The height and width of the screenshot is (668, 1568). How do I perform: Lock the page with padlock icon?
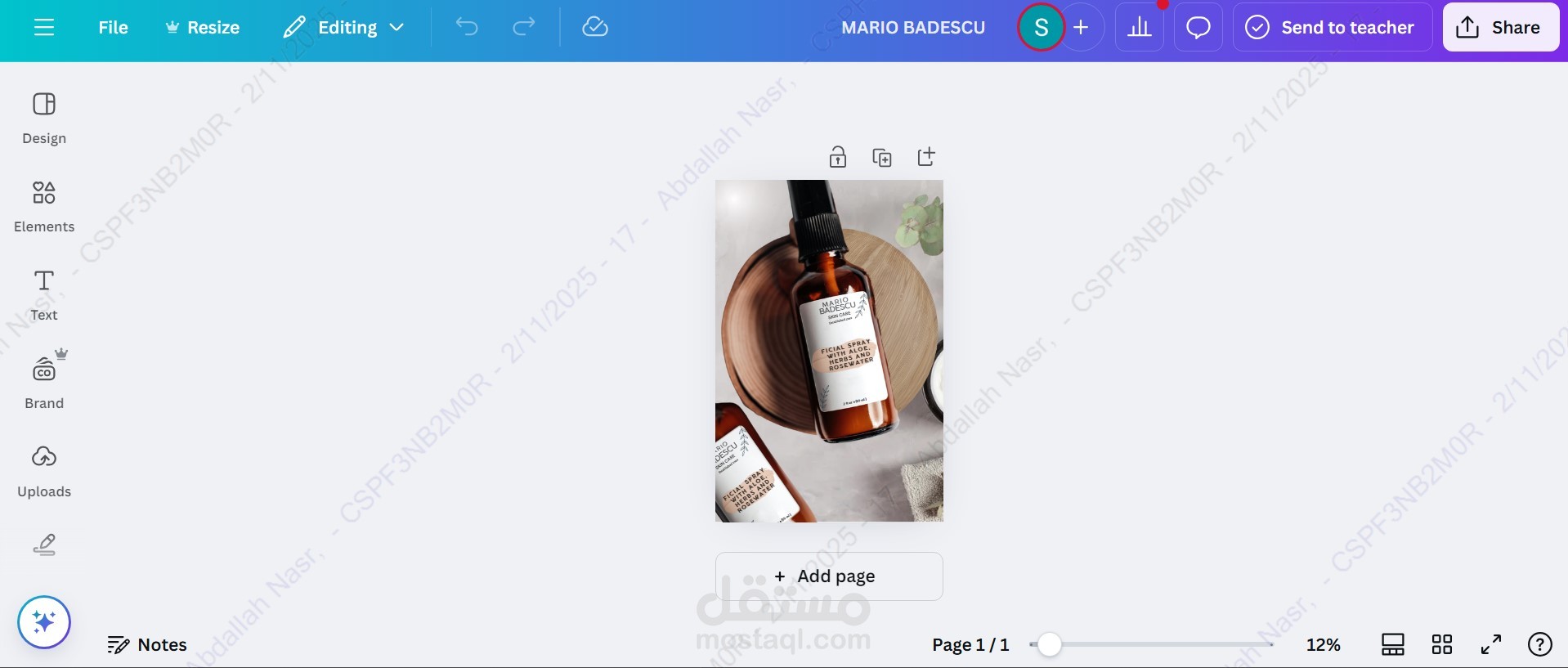tap(838, 157)
